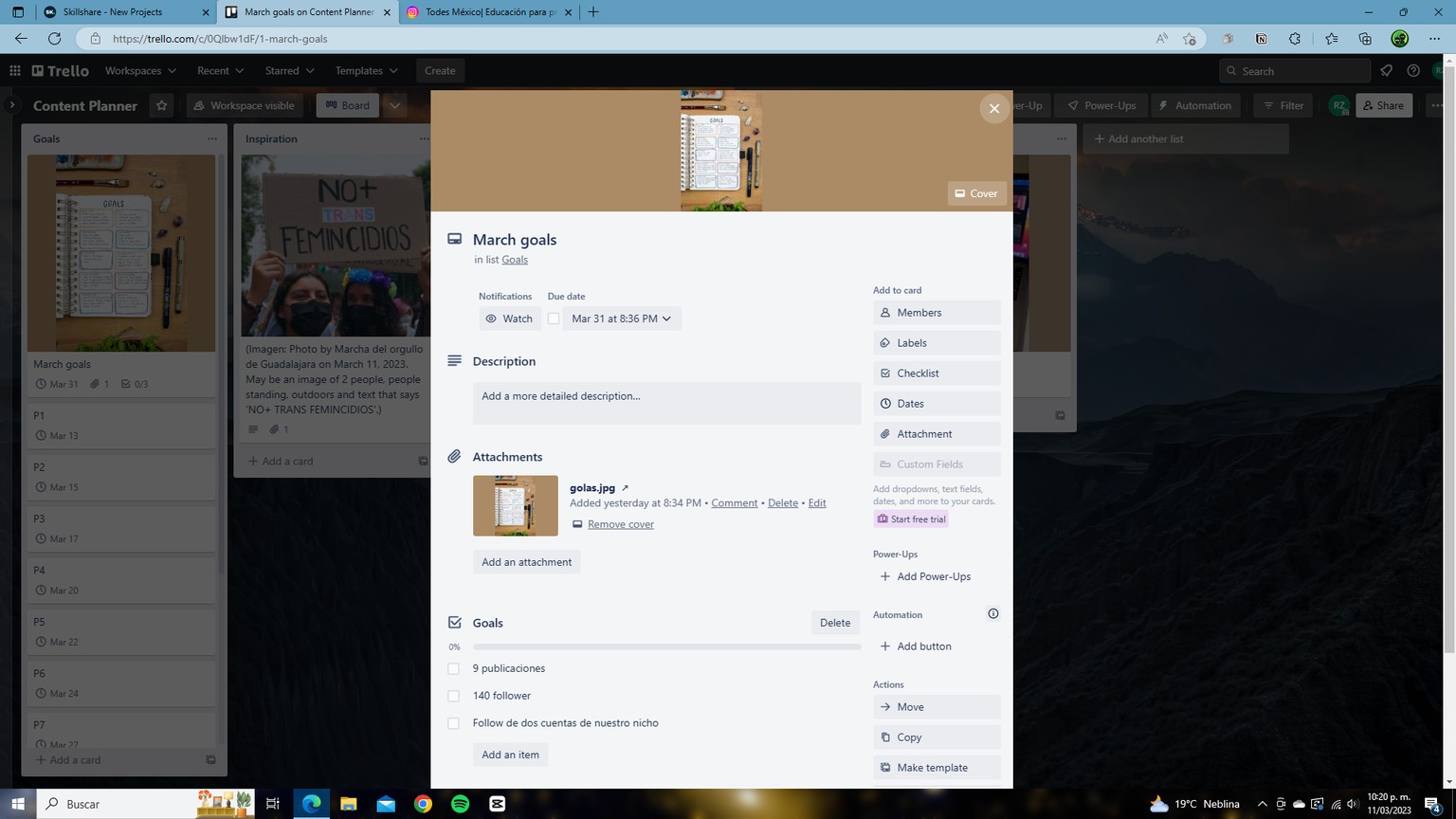Viewport: 1456px width, 819px height.
Task: Open the notifications bell icon
Action: click(x=1386, y=71)
